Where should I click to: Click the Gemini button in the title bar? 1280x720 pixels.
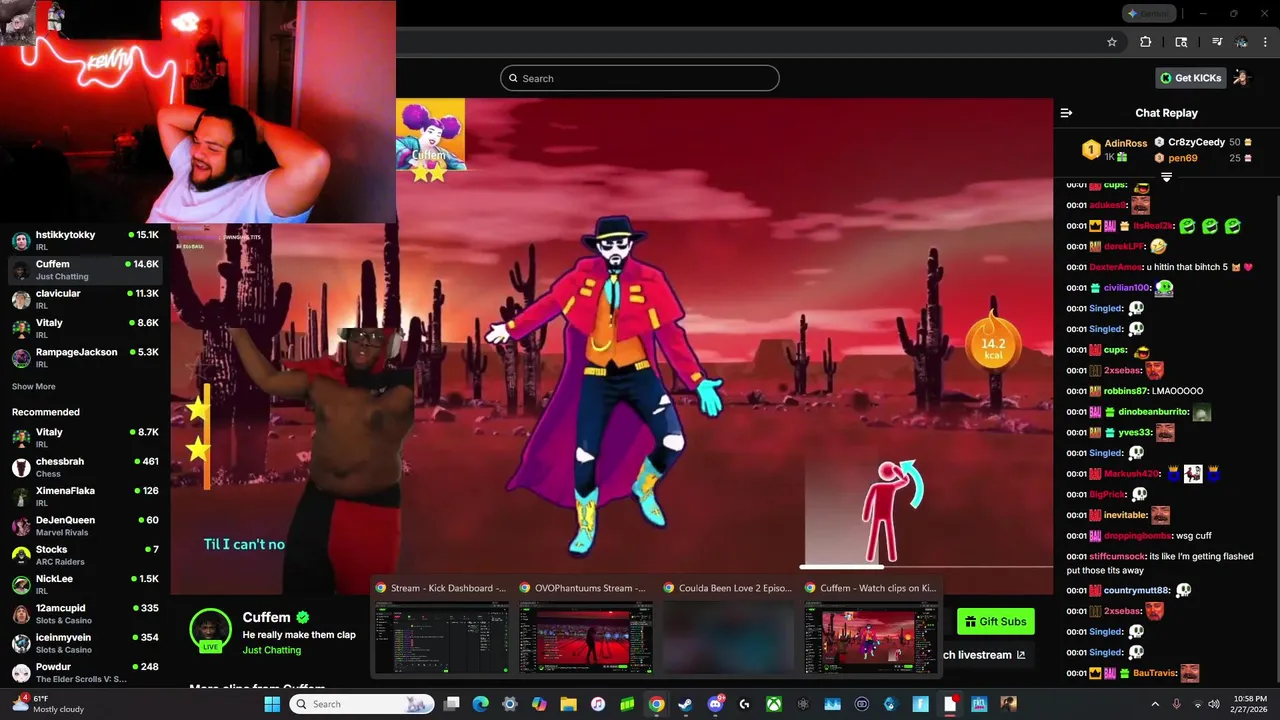point(1149,13)
